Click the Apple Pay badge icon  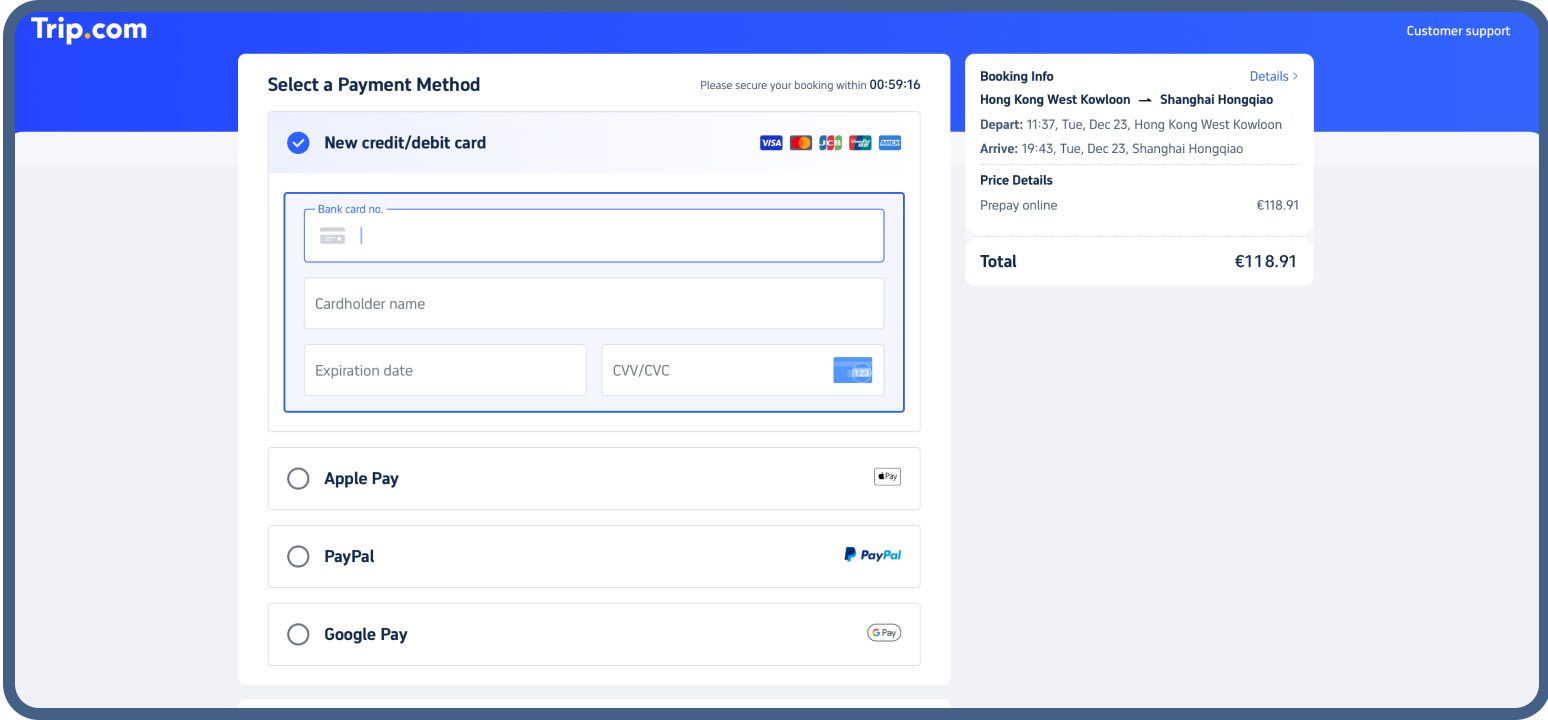[x=886, y=477]
